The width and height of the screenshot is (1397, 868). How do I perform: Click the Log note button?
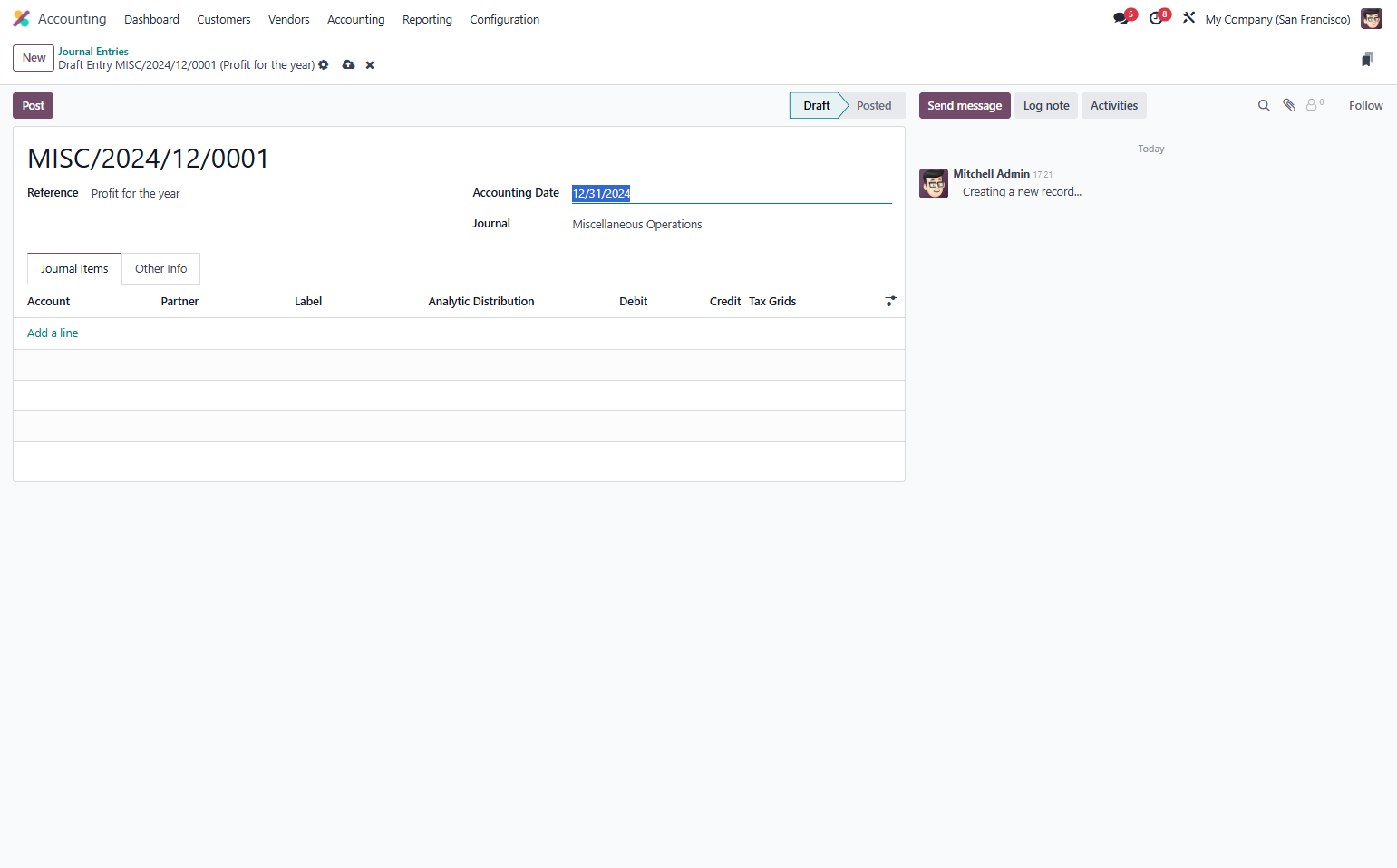click(1046, 106)
